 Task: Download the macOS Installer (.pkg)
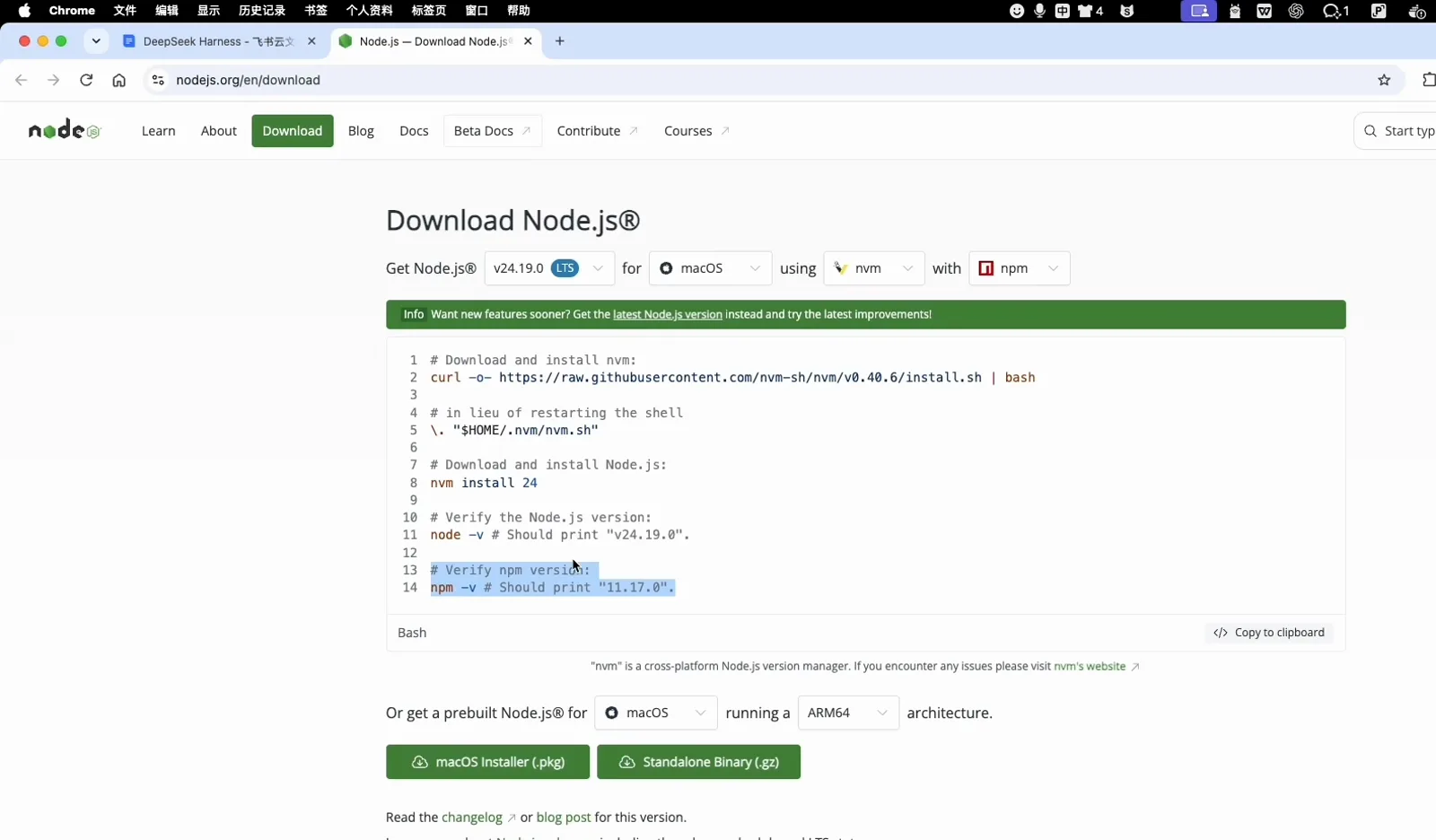point(487,762)
